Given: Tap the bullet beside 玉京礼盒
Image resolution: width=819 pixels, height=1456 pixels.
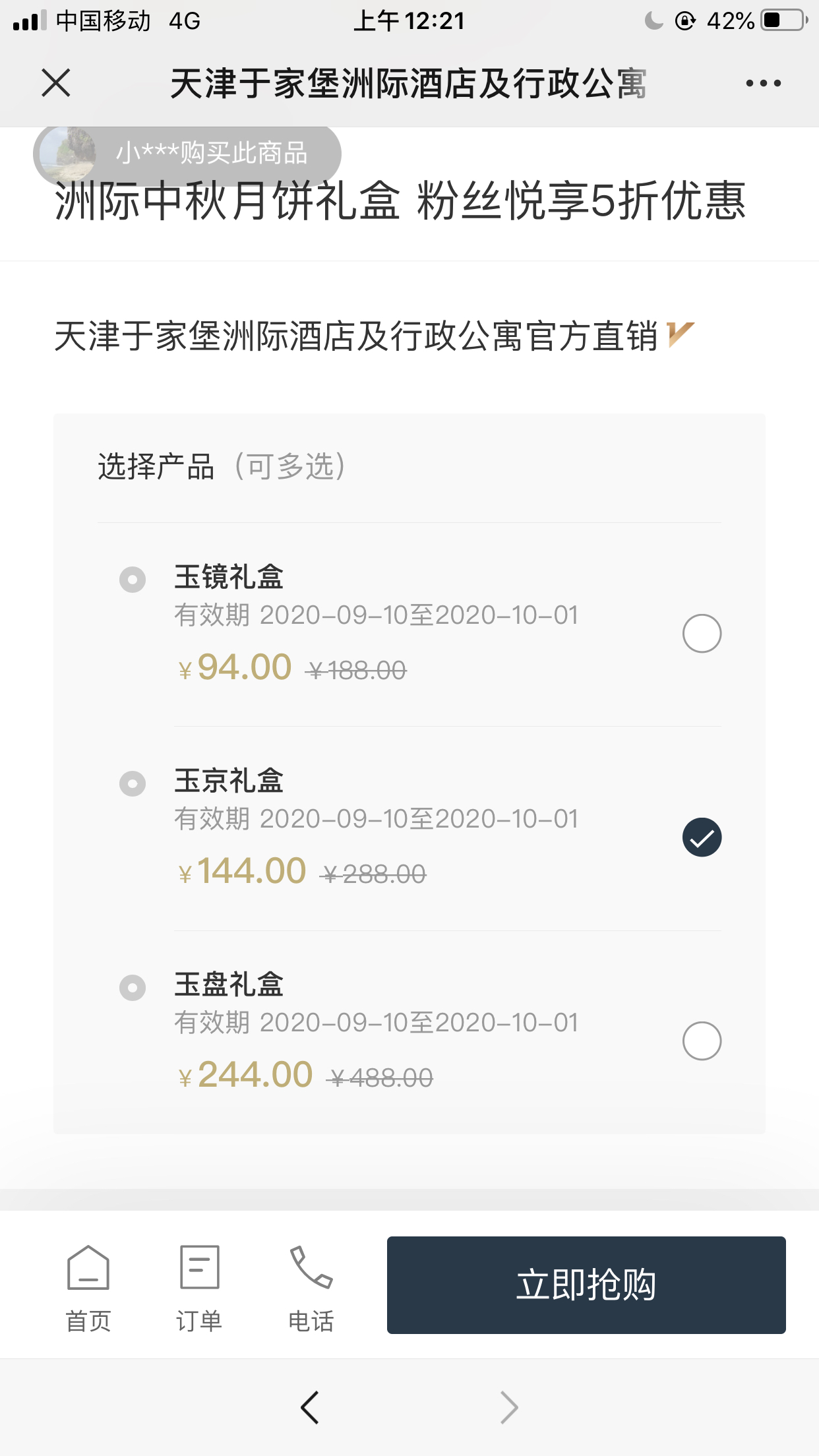Looking at the screenshot, I should (x=133, y=783).
